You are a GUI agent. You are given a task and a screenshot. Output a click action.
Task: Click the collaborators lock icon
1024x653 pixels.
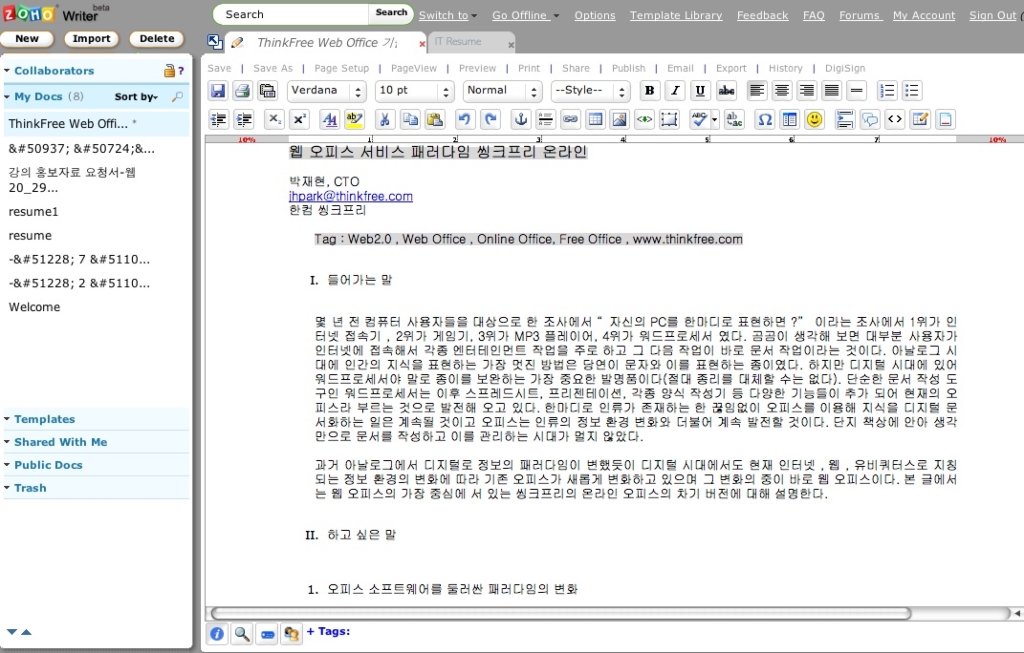(169, 71)
